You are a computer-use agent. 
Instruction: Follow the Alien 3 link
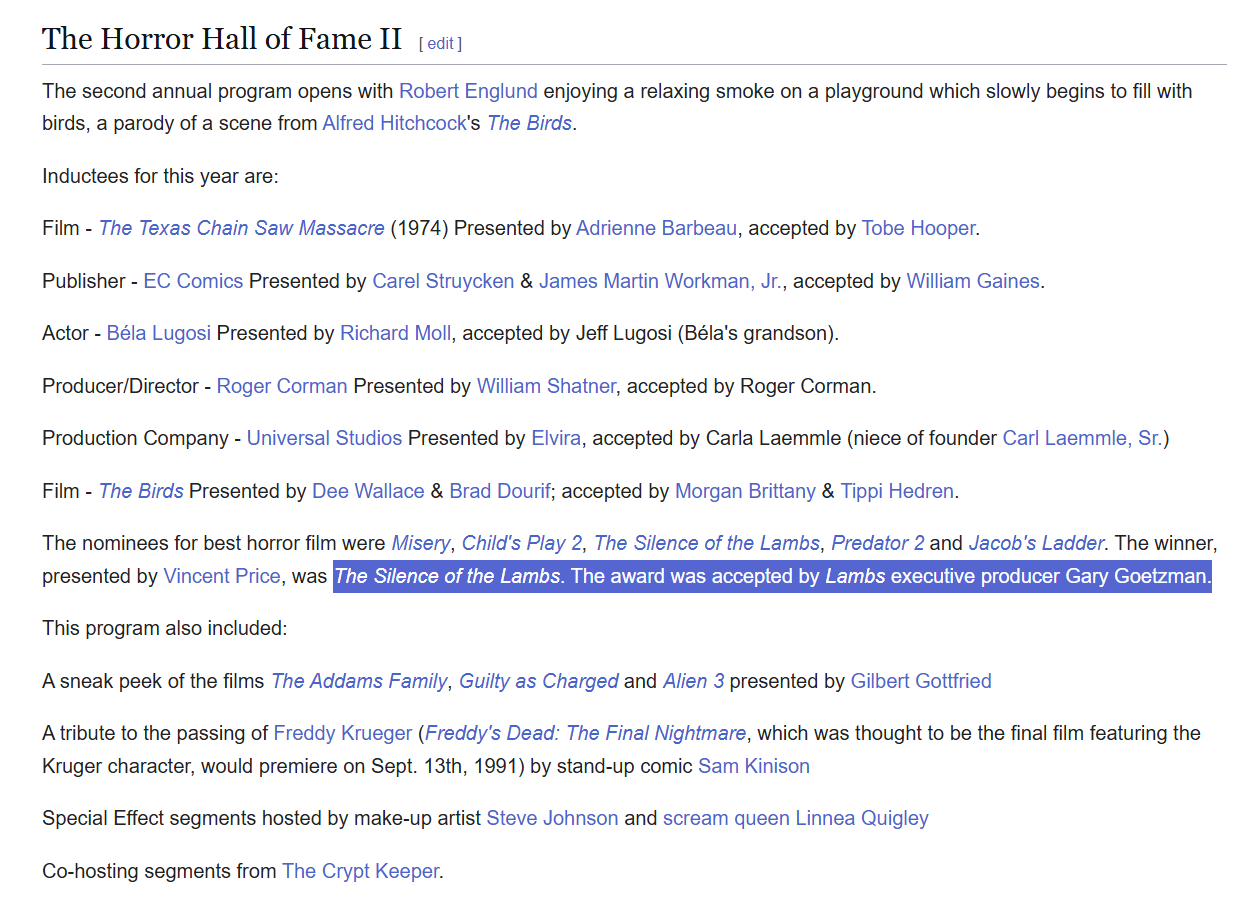click(x=693, y=681)
